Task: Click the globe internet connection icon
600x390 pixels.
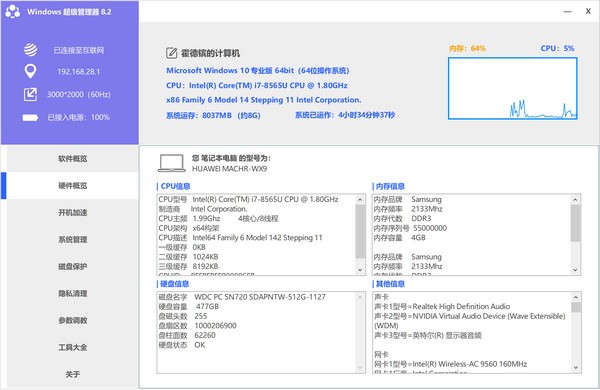Action: (x=30, y=50)
